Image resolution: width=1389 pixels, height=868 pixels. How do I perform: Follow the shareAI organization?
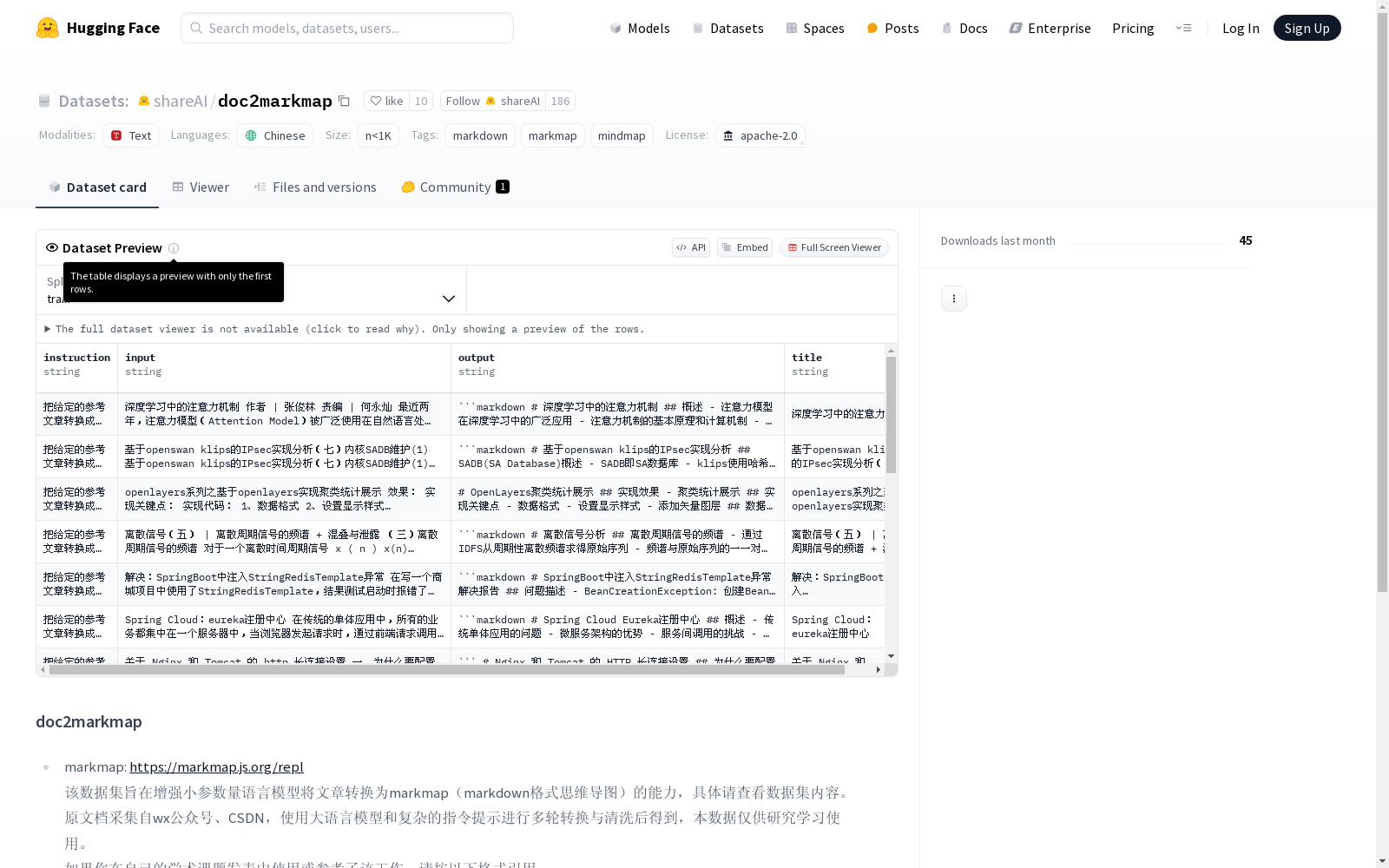tap(493, 101)
